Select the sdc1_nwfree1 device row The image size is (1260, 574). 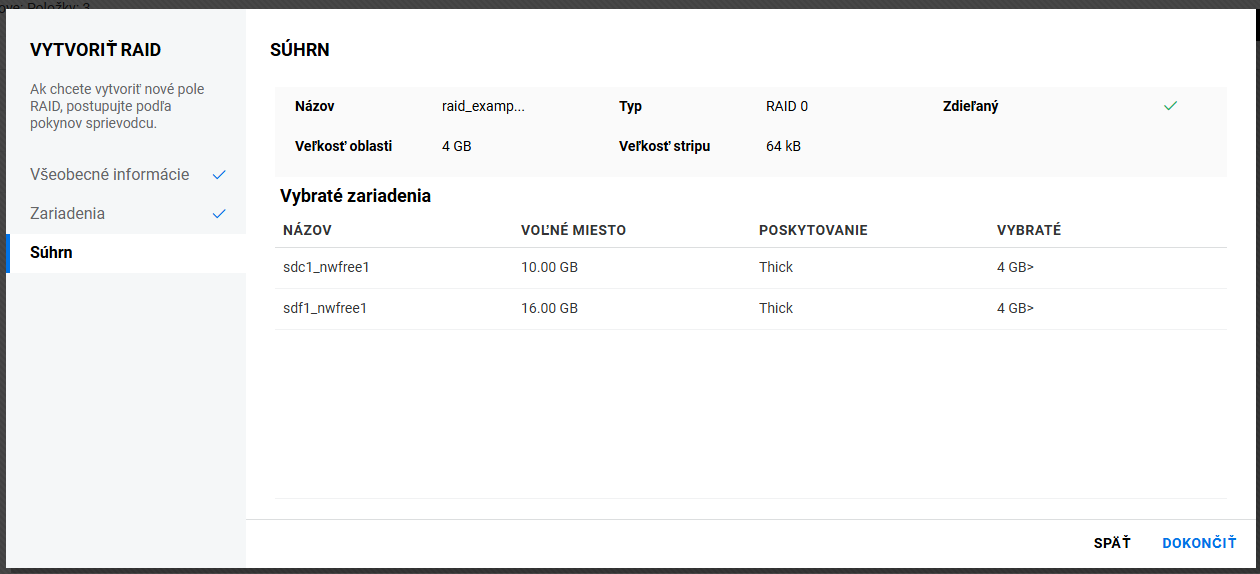pos(327,268)
